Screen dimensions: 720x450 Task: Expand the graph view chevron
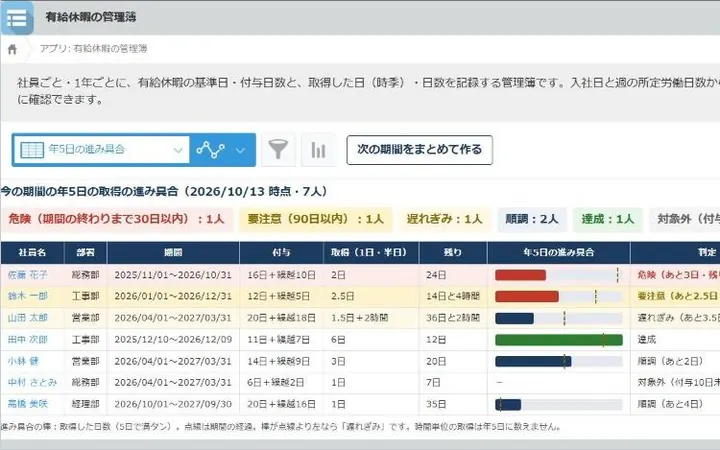[240, 150]
